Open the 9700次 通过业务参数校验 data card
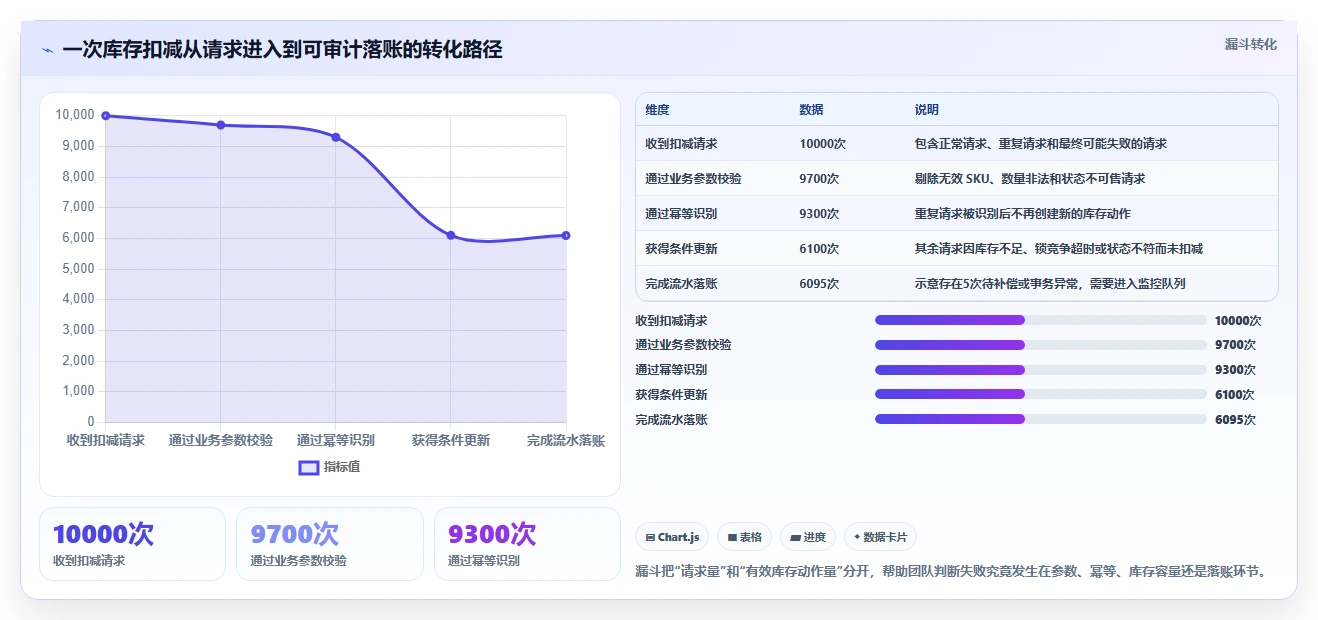1318x620 pixels. click(330, 544)
